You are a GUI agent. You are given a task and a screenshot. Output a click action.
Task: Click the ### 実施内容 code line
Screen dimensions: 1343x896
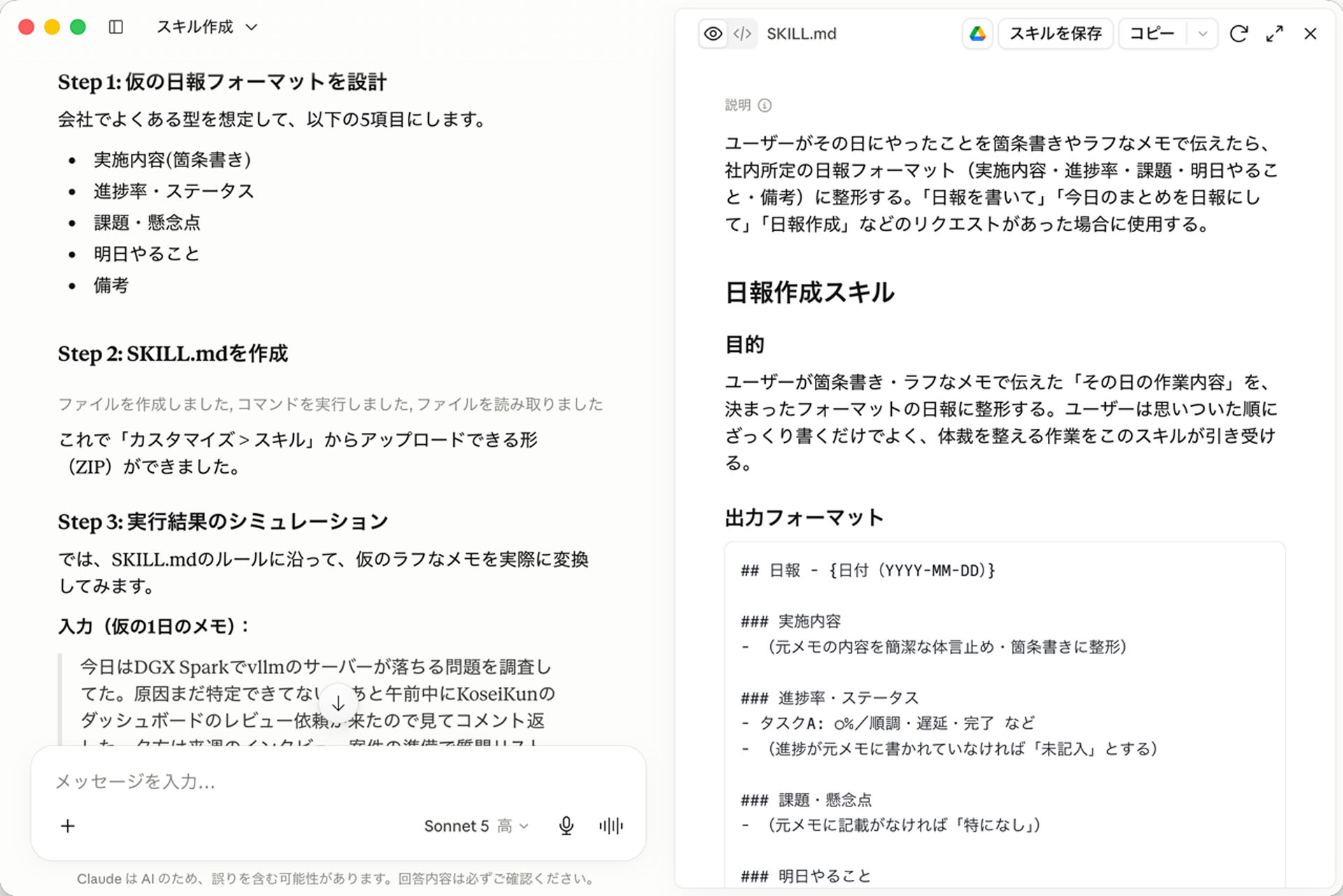pos(791,621)
